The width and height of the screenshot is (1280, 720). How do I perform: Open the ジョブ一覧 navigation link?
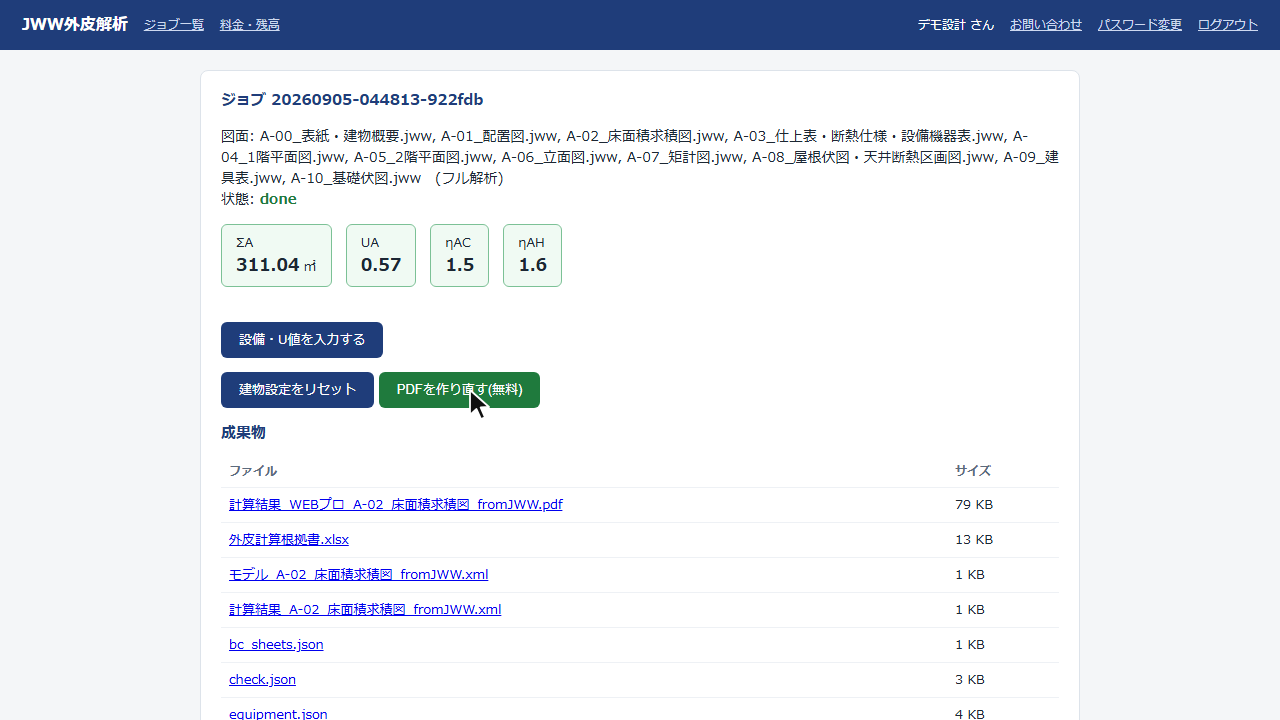[x=174, y=25]
